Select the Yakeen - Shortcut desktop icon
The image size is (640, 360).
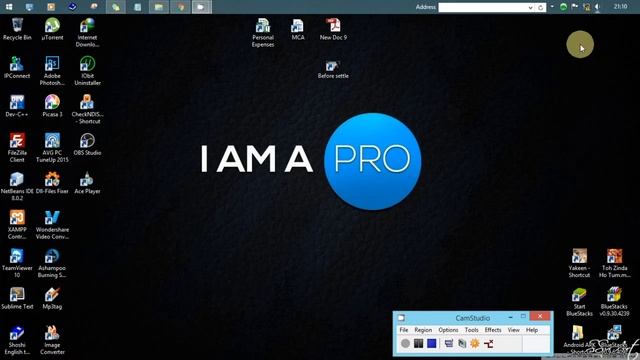pos(579,263)
